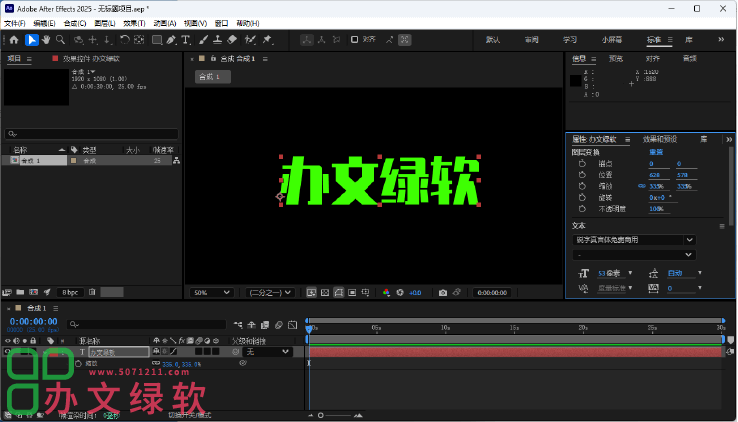
Task: Toggle the 缩放 stopwatch in properties panel
Action: click(x=582, y=186)
